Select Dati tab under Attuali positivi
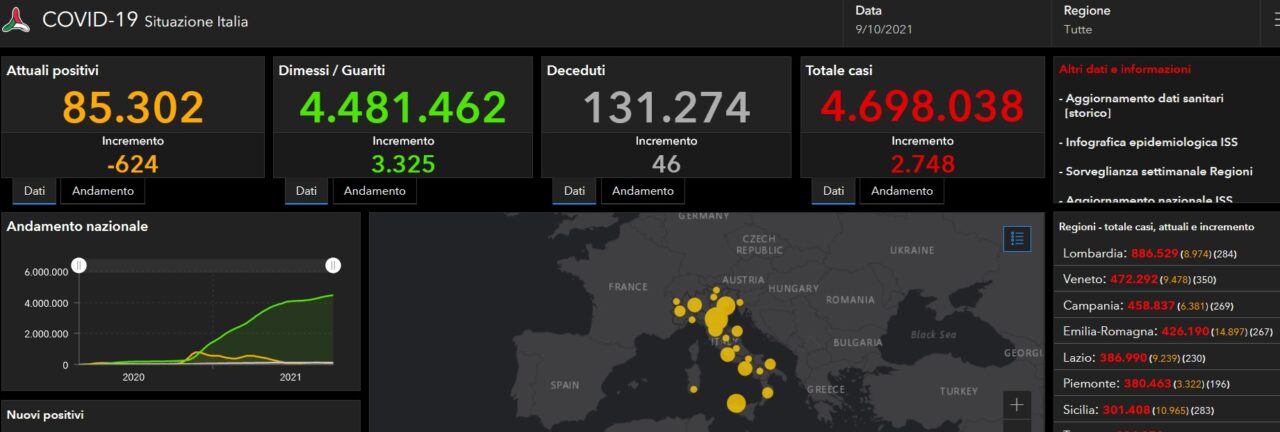The width and height of the screenshot is (1280, 432). (x=34, y=191)
